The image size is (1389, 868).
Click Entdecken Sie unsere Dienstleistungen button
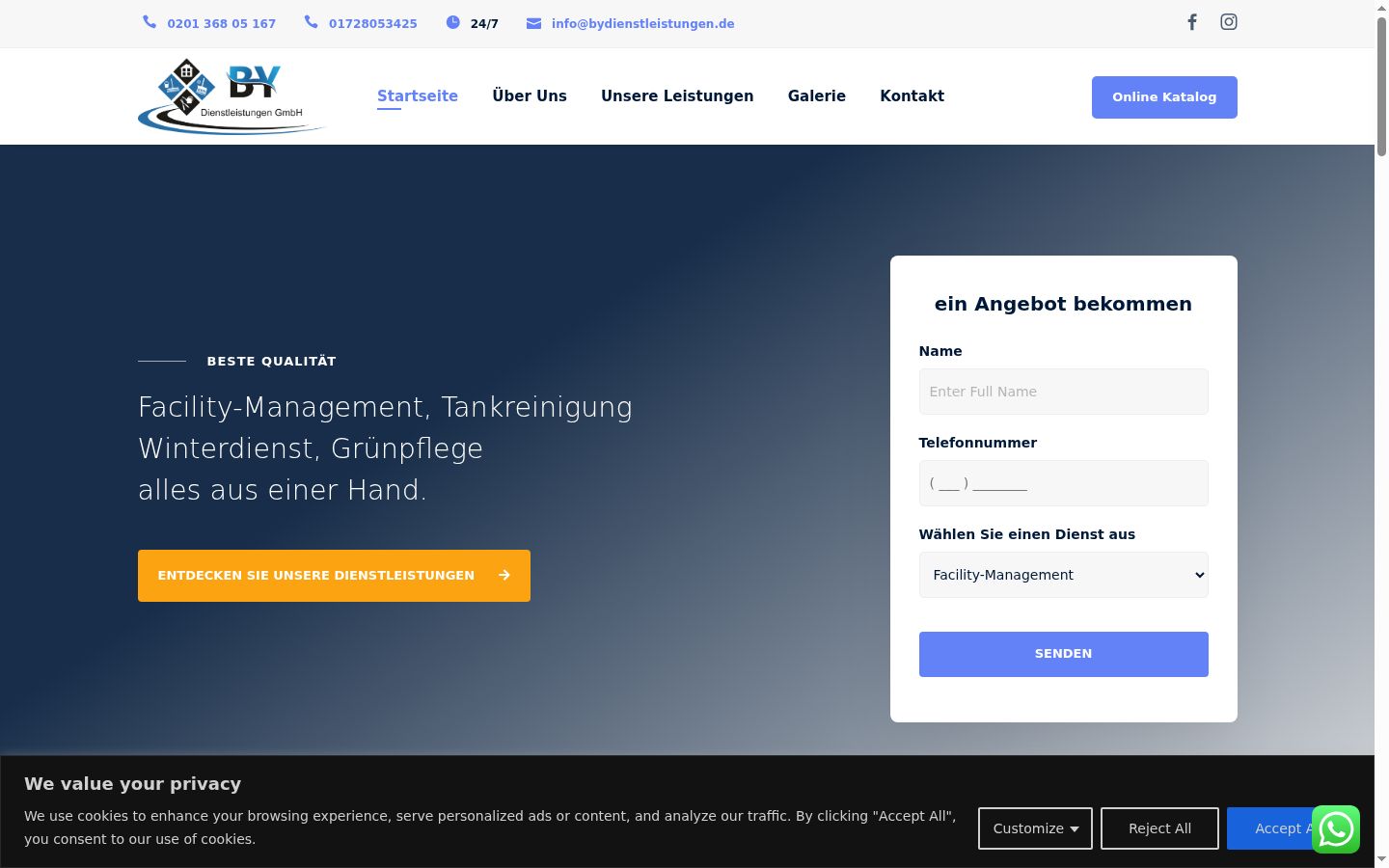(334, 576)
